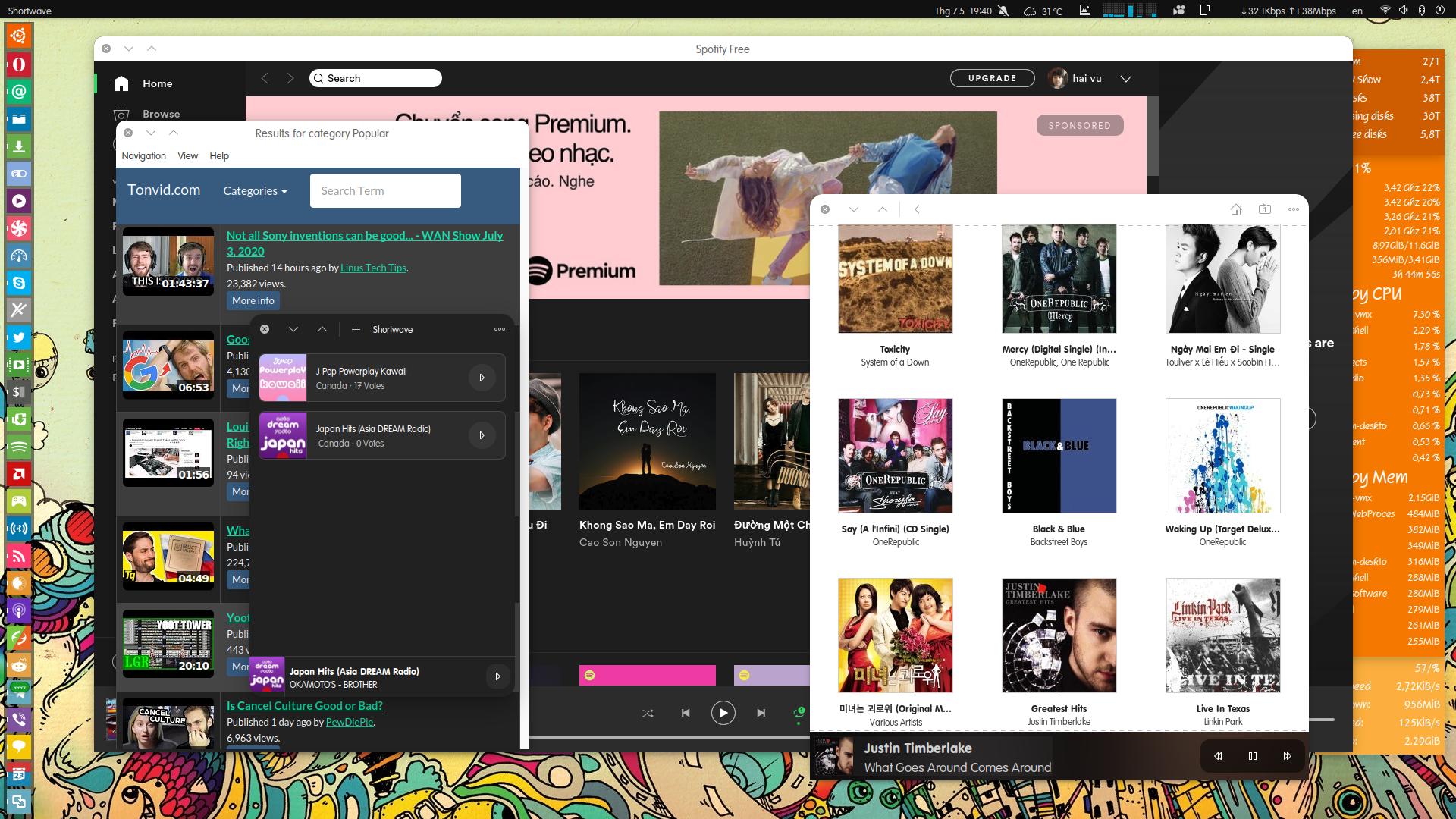
Task: Open the Twitter client in the dock
Action: point(19,337)
